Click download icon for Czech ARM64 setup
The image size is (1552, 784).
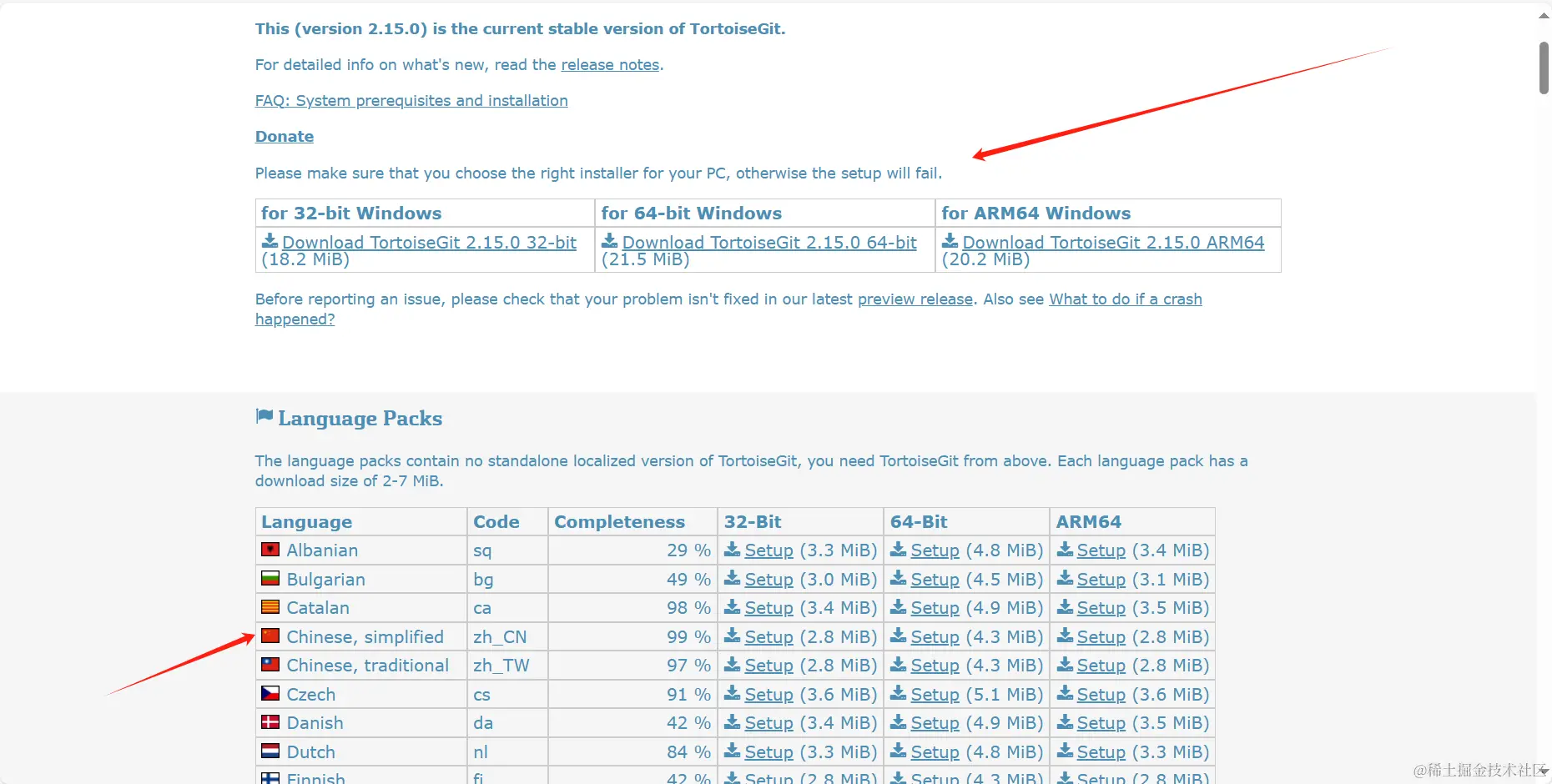1064,693
